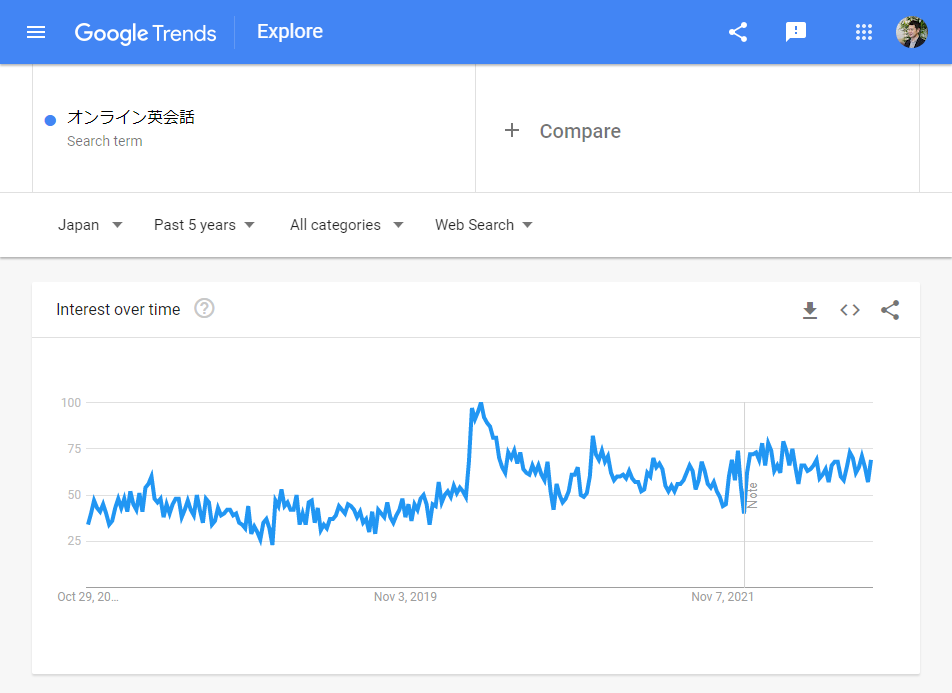This screenshot has height=693, width=952.
Task: Share the Interest over time chart
Action: [x=890, y=310]
